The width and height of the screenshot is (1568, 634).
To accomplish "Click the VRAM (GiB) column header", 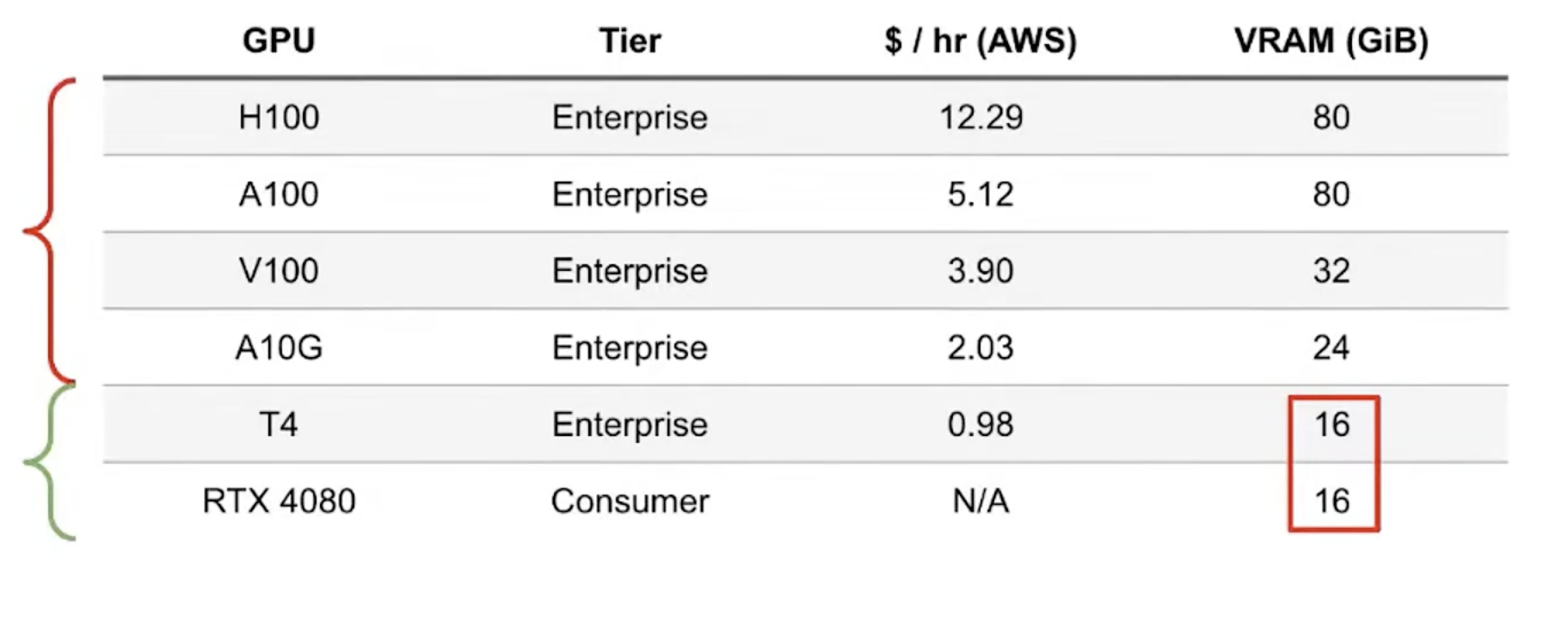I will (1331, 40).
